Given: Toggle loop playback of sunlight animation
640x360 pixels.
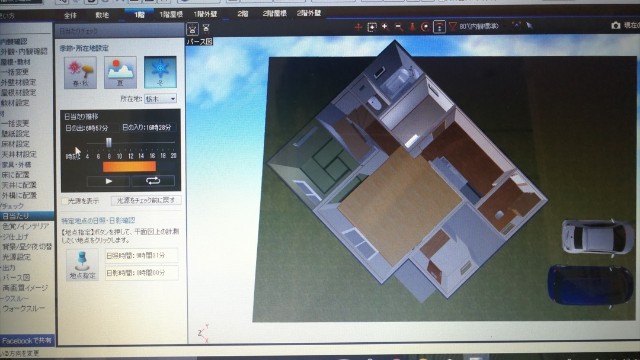Looking at the screenshot, I should click(x=153, y=180).
